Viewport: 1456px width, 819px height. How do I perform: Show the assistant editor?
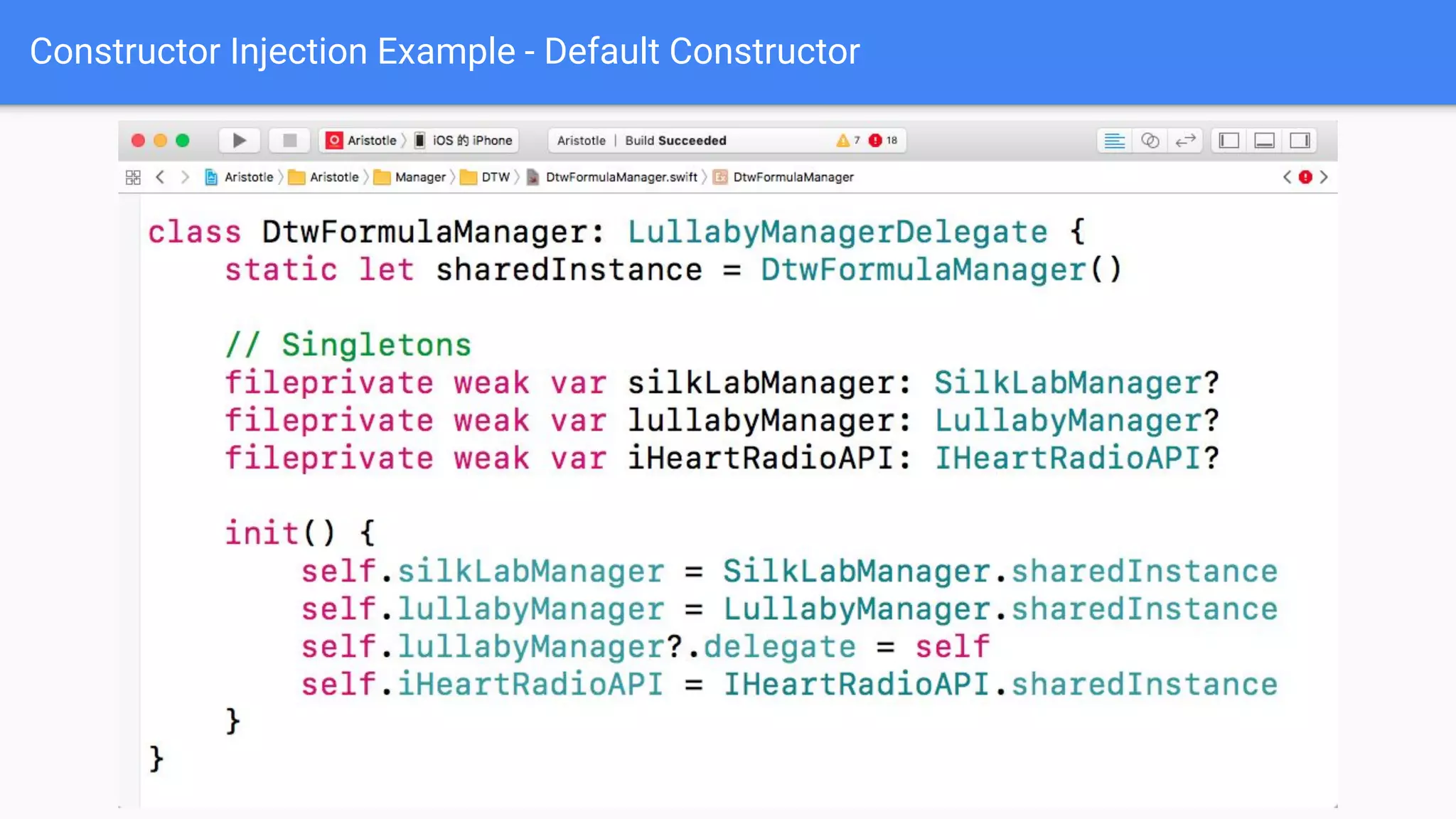tap(1150, 140)
